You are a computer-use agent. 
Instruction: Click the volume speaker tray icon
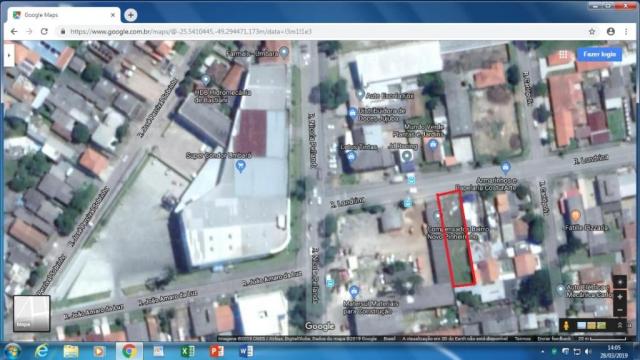pos(588,351)
